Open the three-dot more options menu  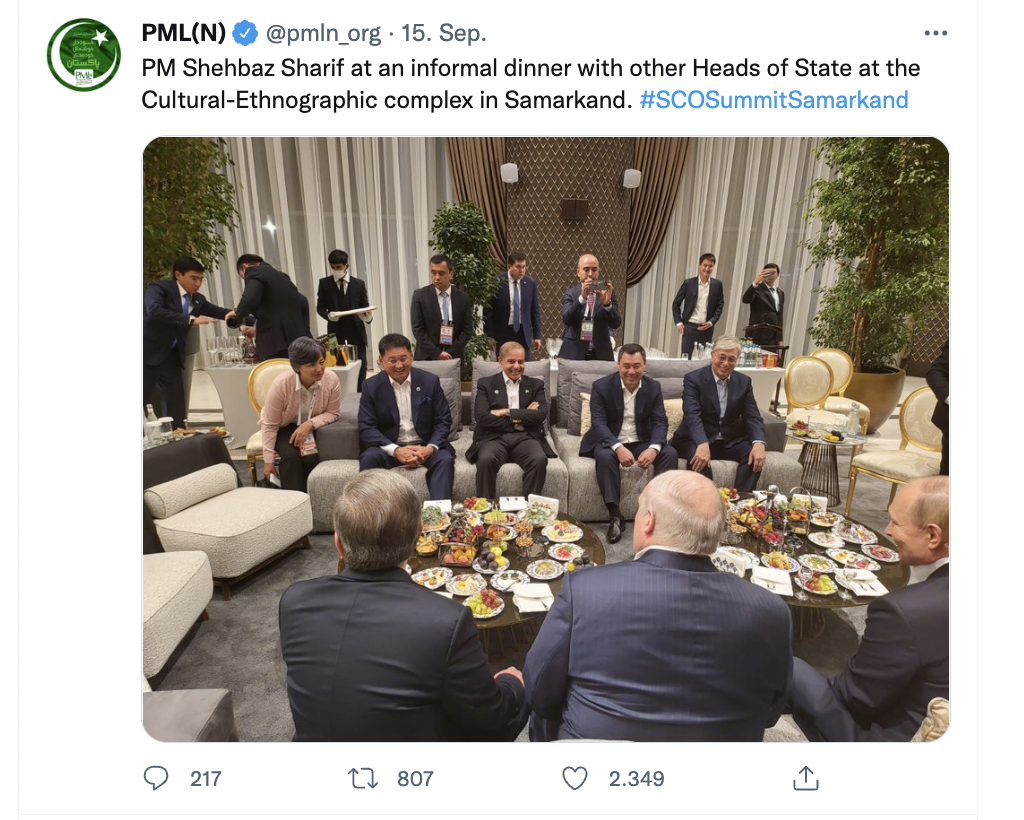coord(935,33)
